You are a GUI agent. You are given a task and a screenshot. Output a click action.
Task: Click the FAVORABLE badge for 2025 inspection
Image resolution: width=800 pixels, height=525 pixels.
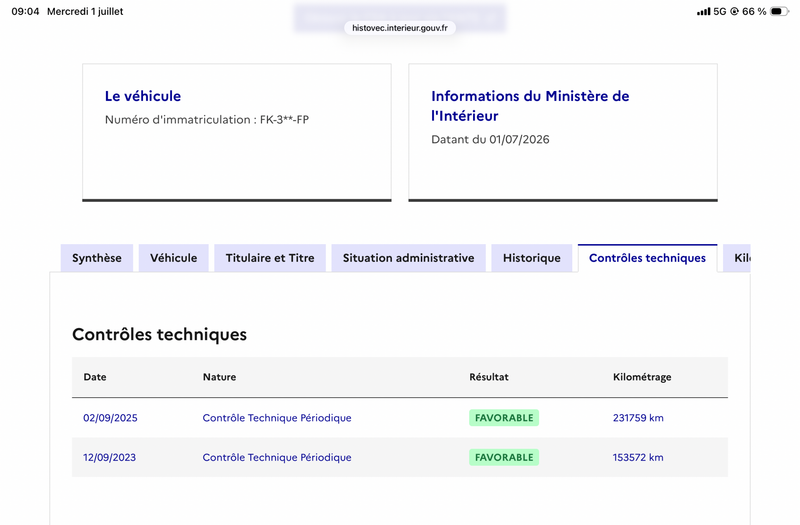pos(504,418)
